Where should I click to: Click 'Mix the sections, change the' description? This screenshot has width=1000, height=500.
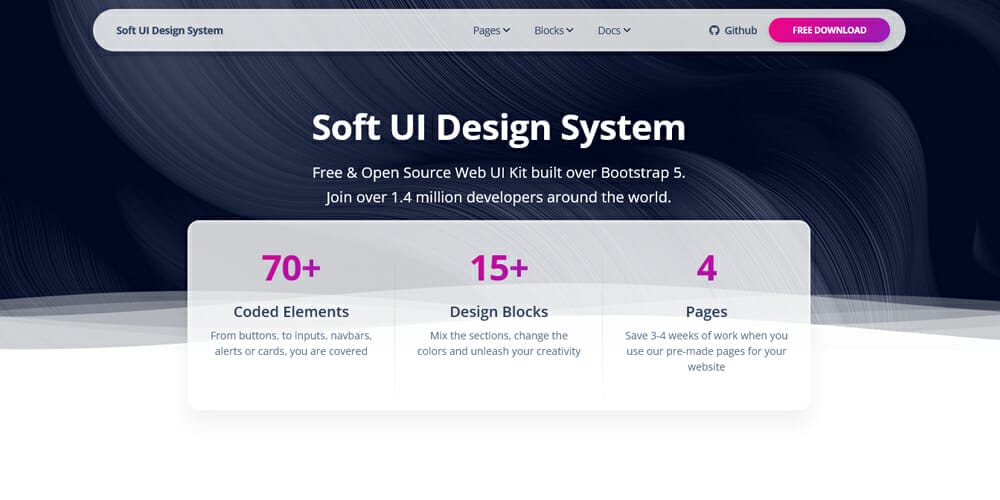pyautogui.click(x=499, y=343)
